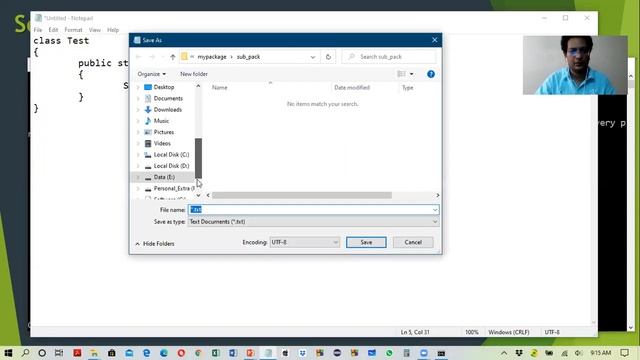Click the Opera icon on taskbar

(181, 353)
